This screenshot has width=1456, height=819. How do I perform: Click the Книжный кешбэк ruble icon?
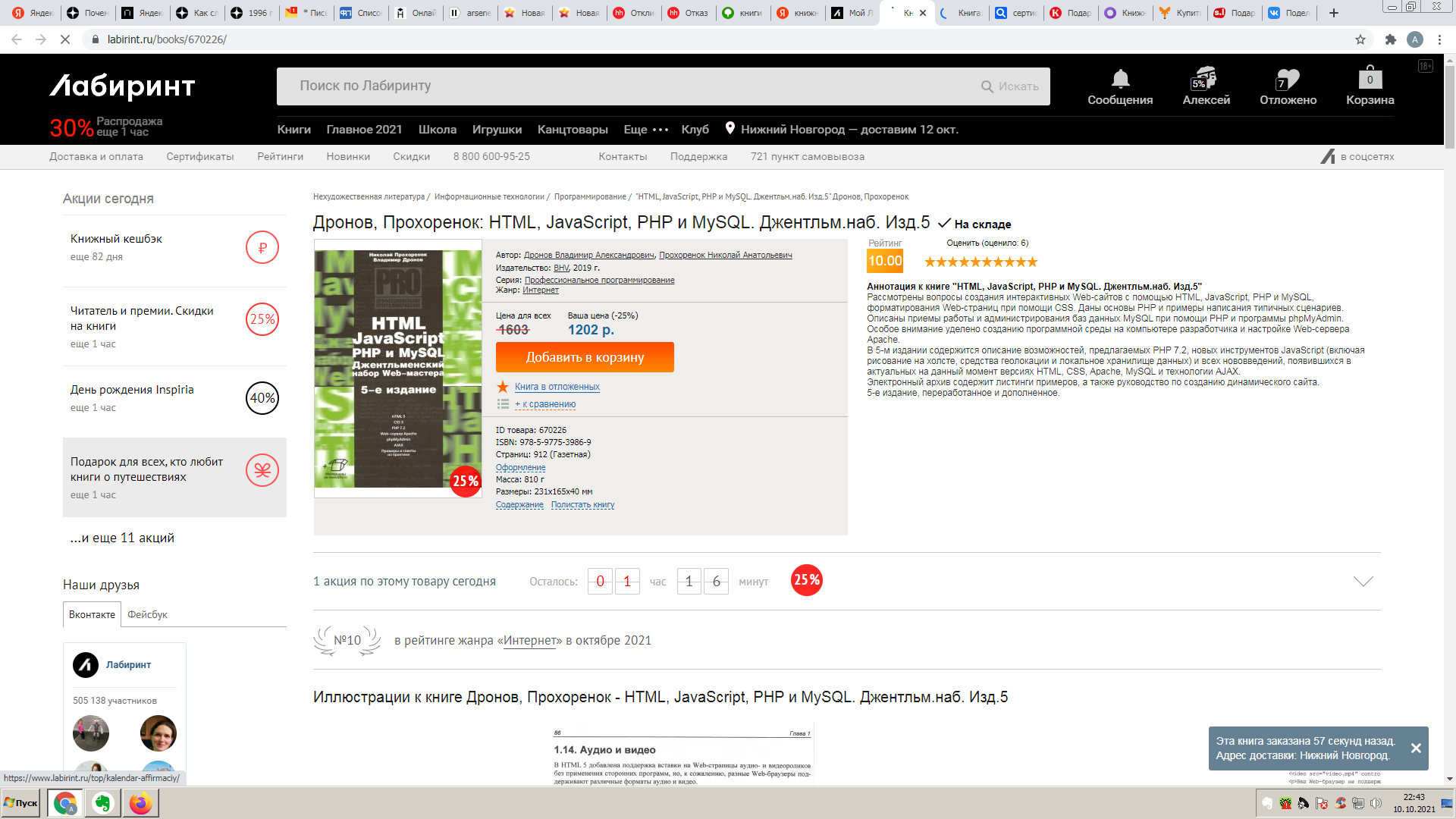[262, 247]
